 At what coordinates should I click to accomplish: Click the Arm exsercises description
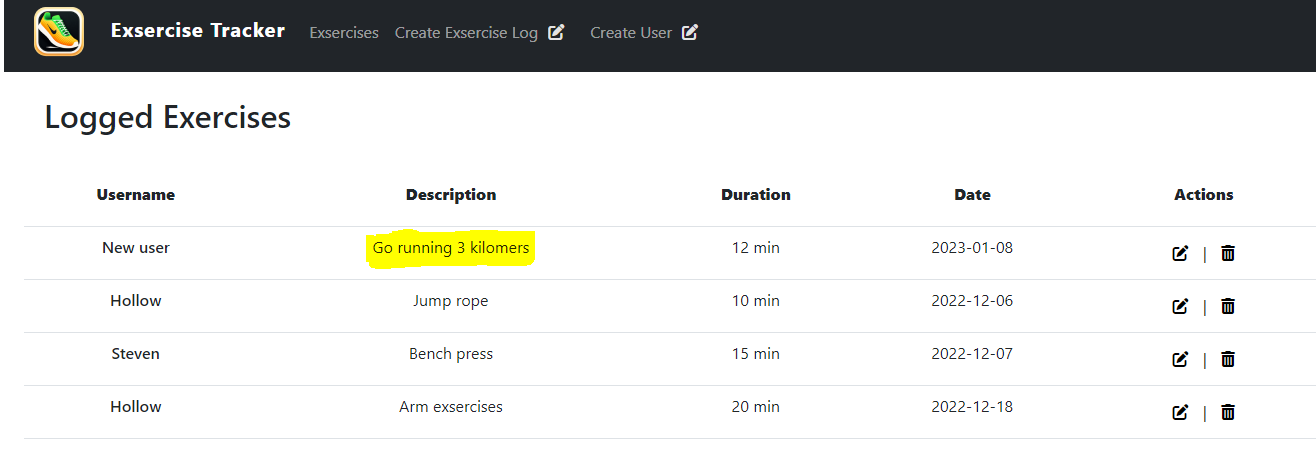point(451,407)
